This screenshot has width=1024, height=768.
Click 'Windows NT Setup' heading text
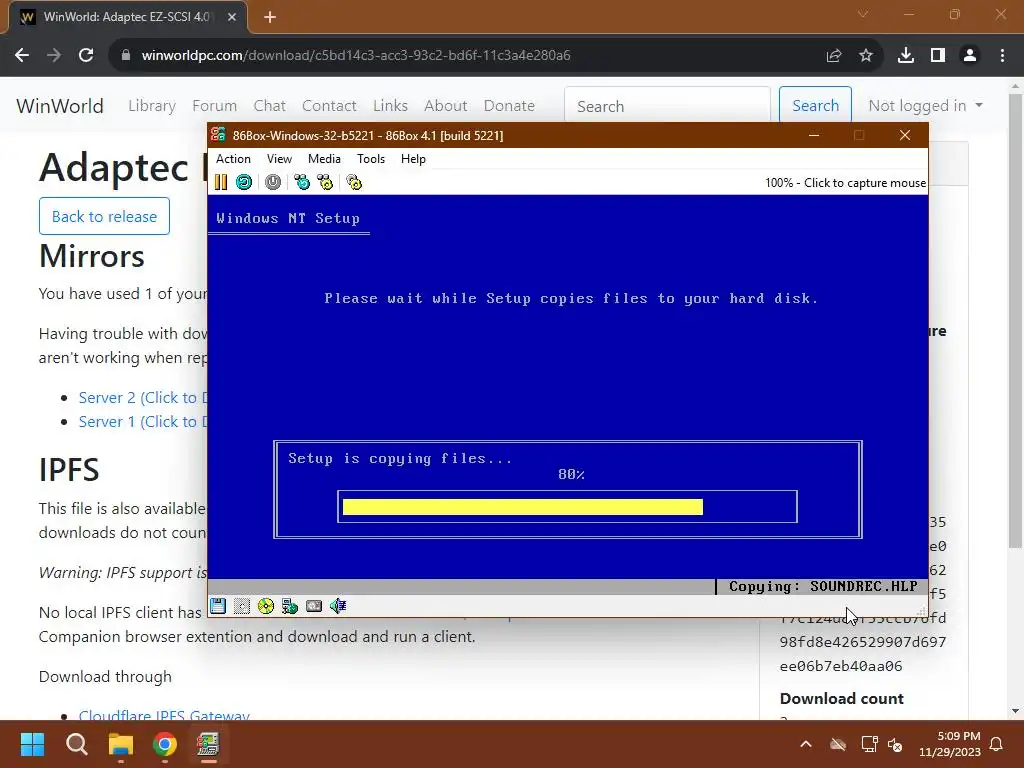pos(288,218)
